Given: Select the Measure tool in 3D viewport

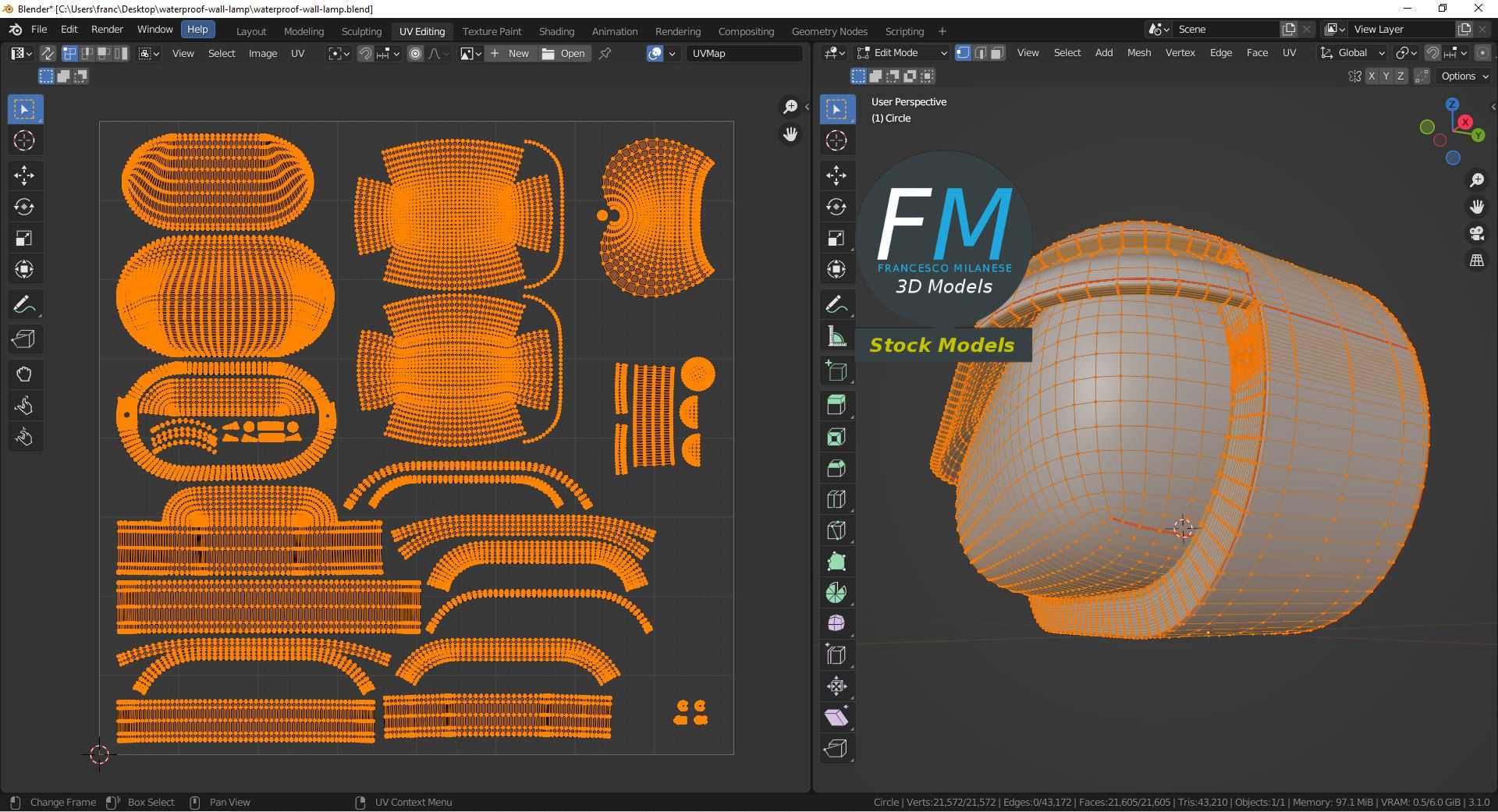Looking at the screenshot, I should point(836,336).
